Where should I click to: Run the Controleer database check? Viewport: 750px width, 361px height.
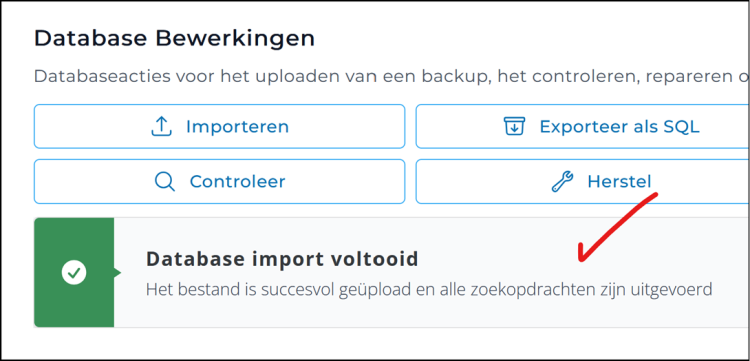220,182
